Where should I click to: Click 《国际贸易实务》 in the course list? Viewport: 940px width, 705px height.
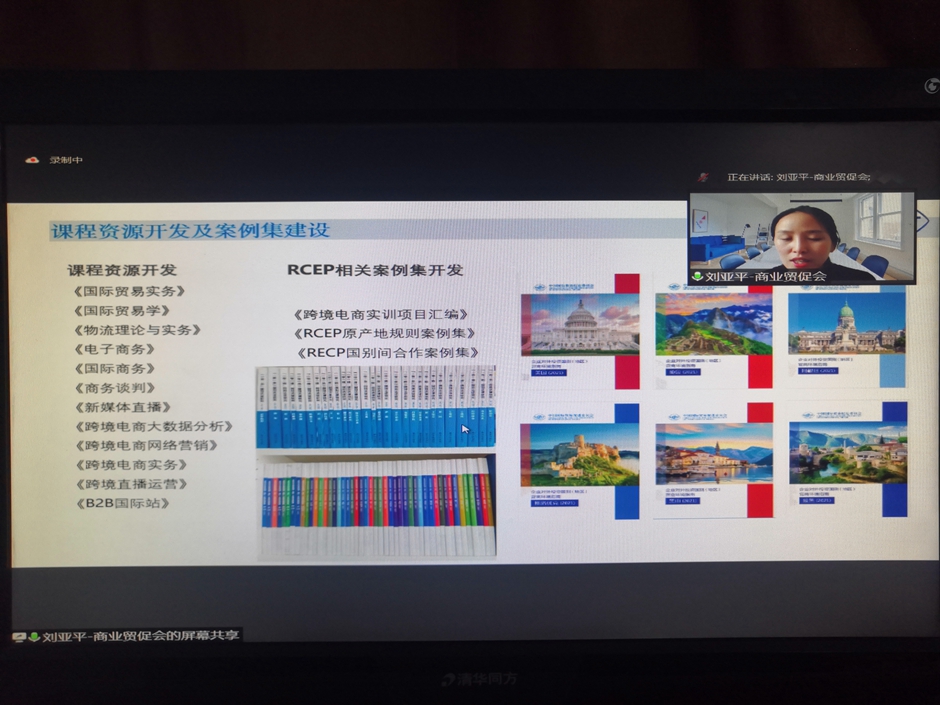[129, 291]
